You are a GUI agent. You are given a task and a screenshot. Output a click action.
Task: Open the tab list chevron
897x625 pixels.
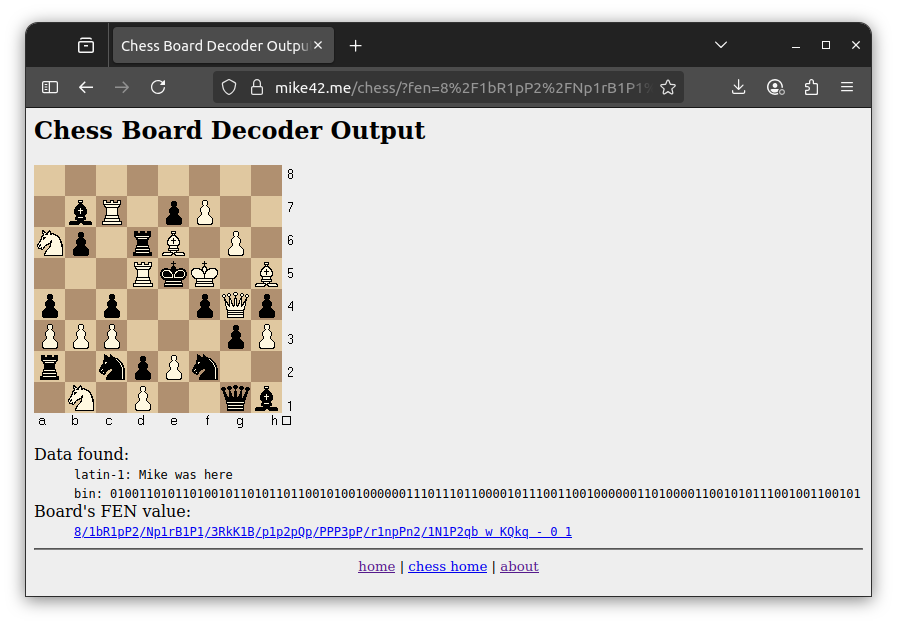tap(720, 44)
